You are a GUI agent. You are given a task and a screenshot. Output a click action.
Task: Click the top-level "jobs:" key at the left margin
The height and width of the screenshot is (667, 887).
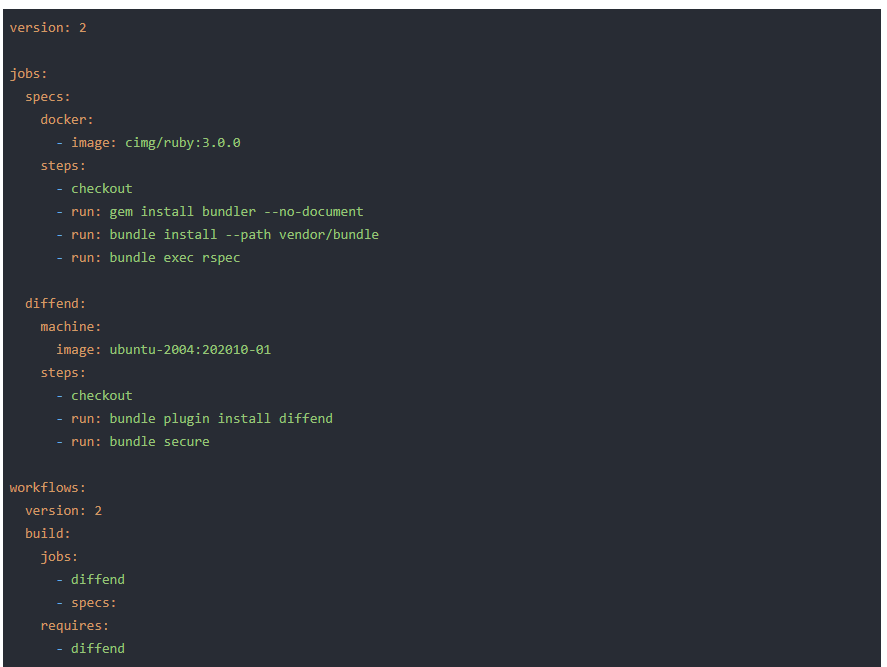28,74
